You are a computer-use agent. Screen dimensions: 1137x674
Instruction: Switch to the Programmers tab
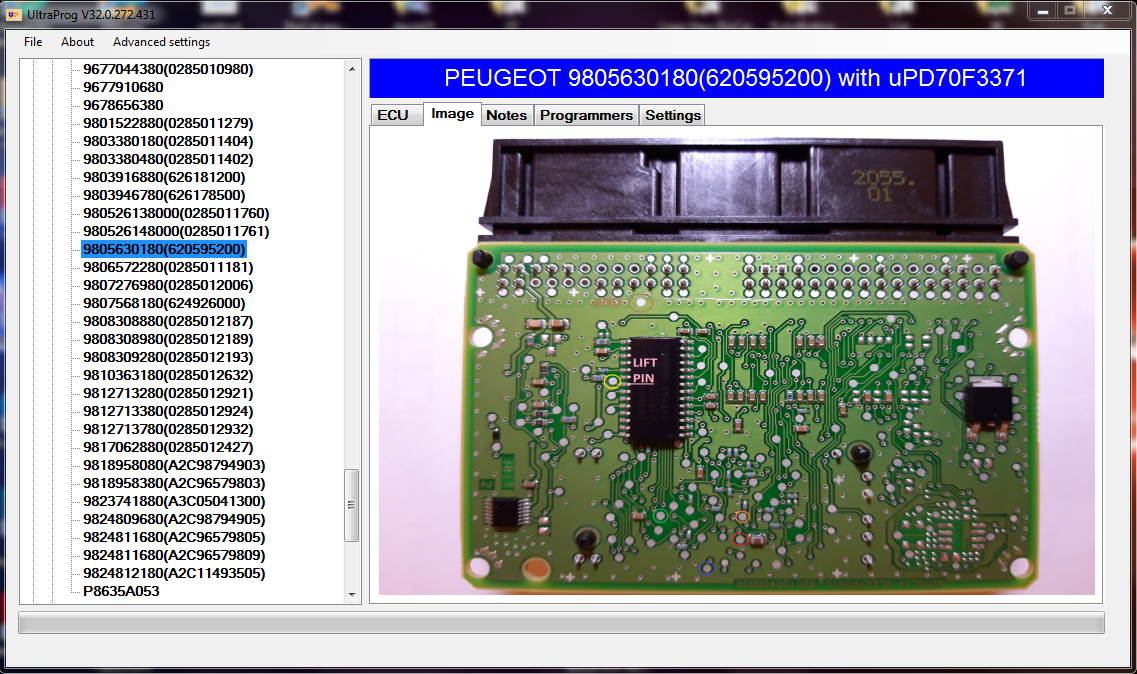(586, 115)
